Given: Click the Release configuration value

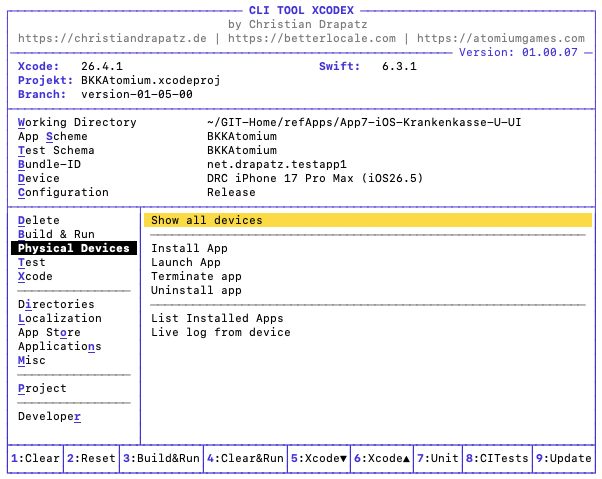Looking at the screenshot, I should point(231,192).
